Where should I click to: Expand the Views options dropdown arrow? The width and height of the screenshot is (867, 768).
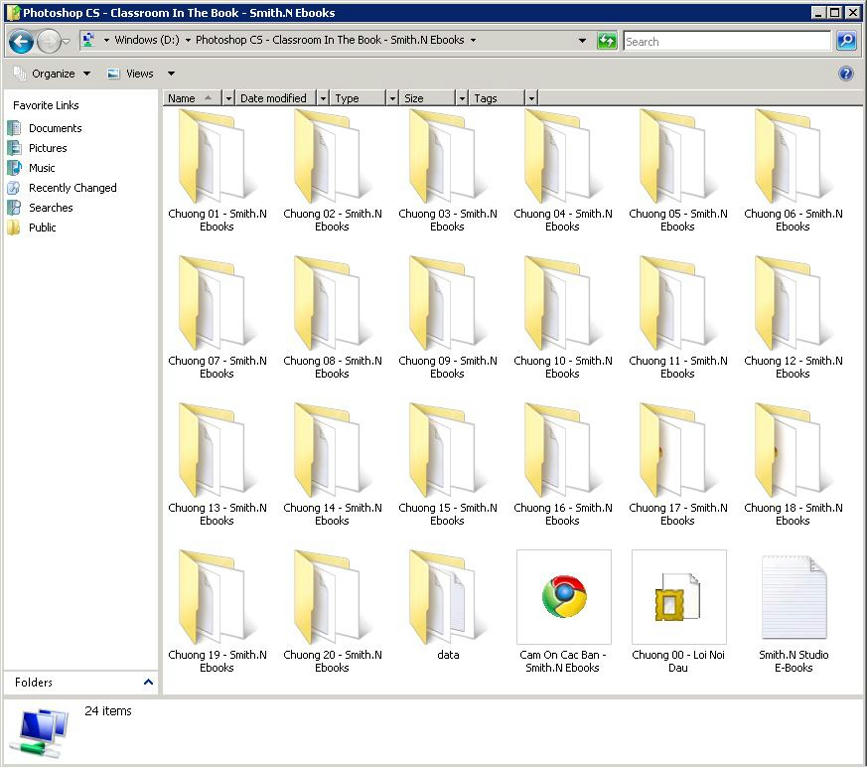171,74
